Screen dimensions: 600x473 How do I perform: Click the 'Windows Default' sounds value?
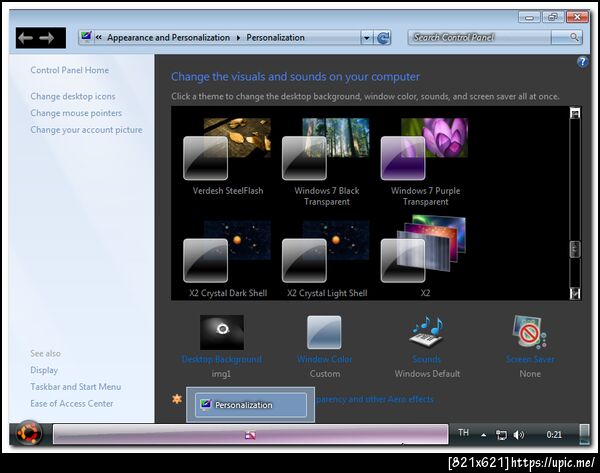tap(427, 374)
